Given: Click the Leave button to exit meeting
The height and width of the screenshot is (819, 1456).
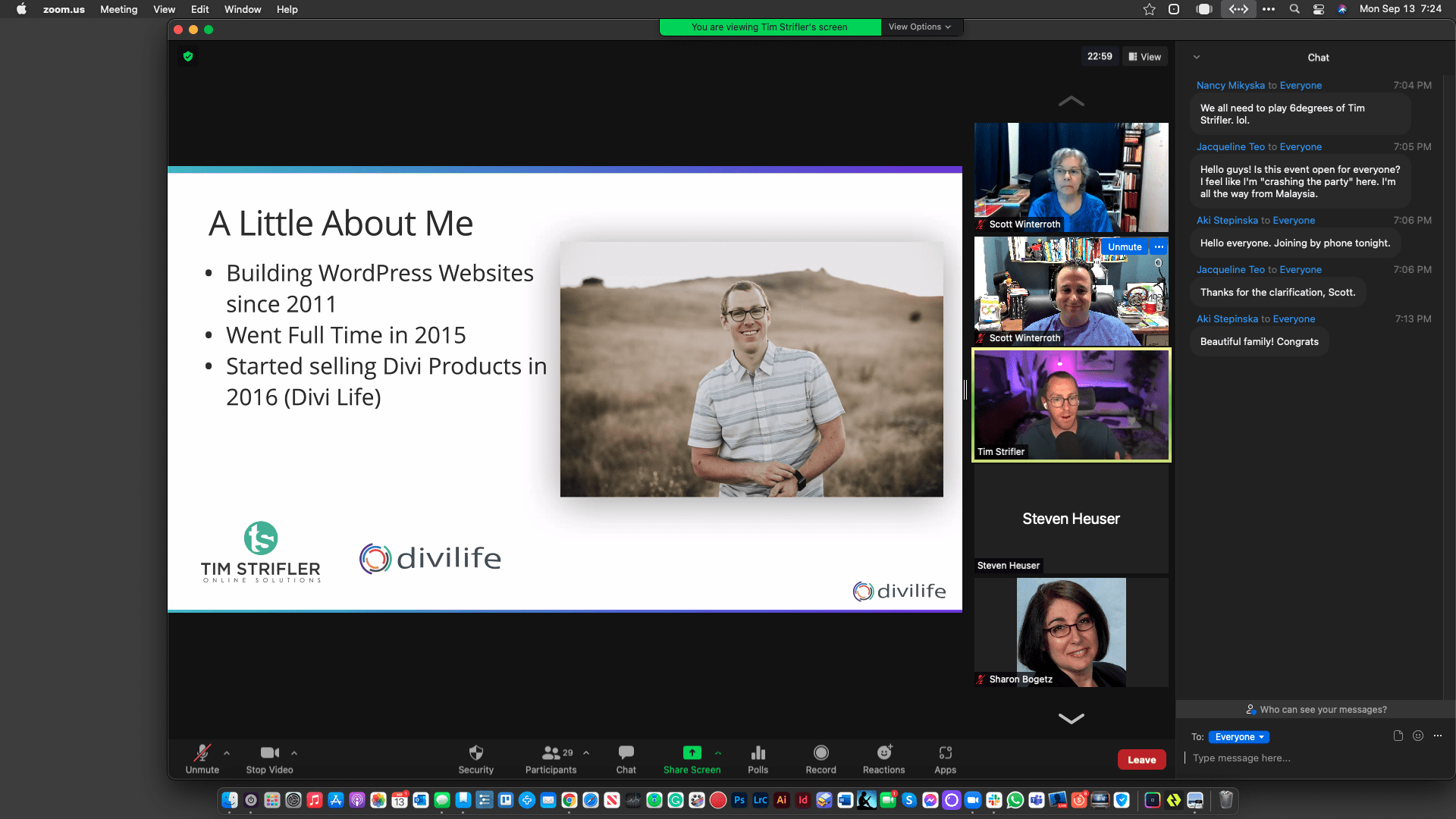Looking at the screenshot, I should [1142, 759].
